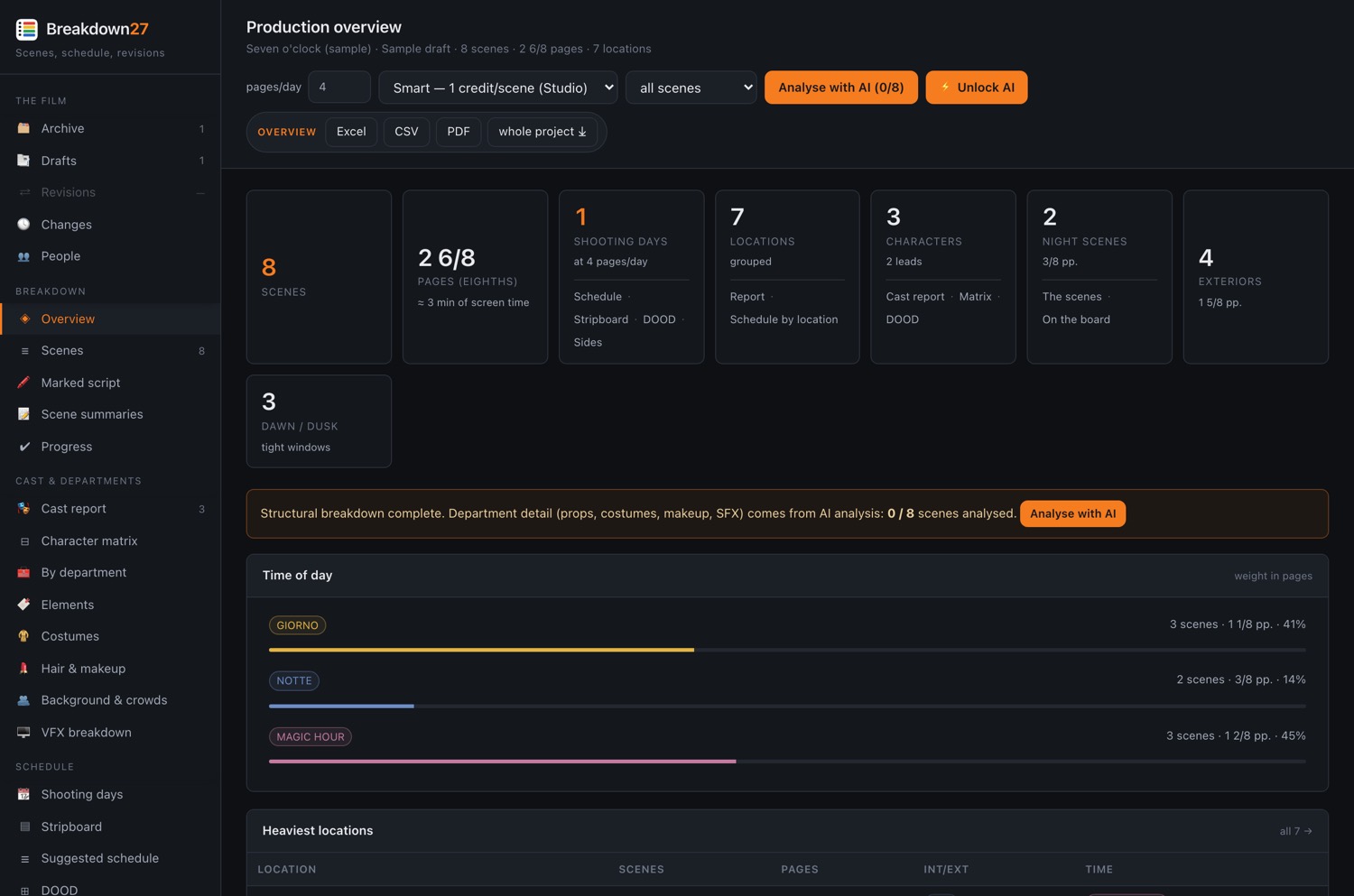Click the all 7 locations link
The image size is (1354, 896).
(1295, 831)
